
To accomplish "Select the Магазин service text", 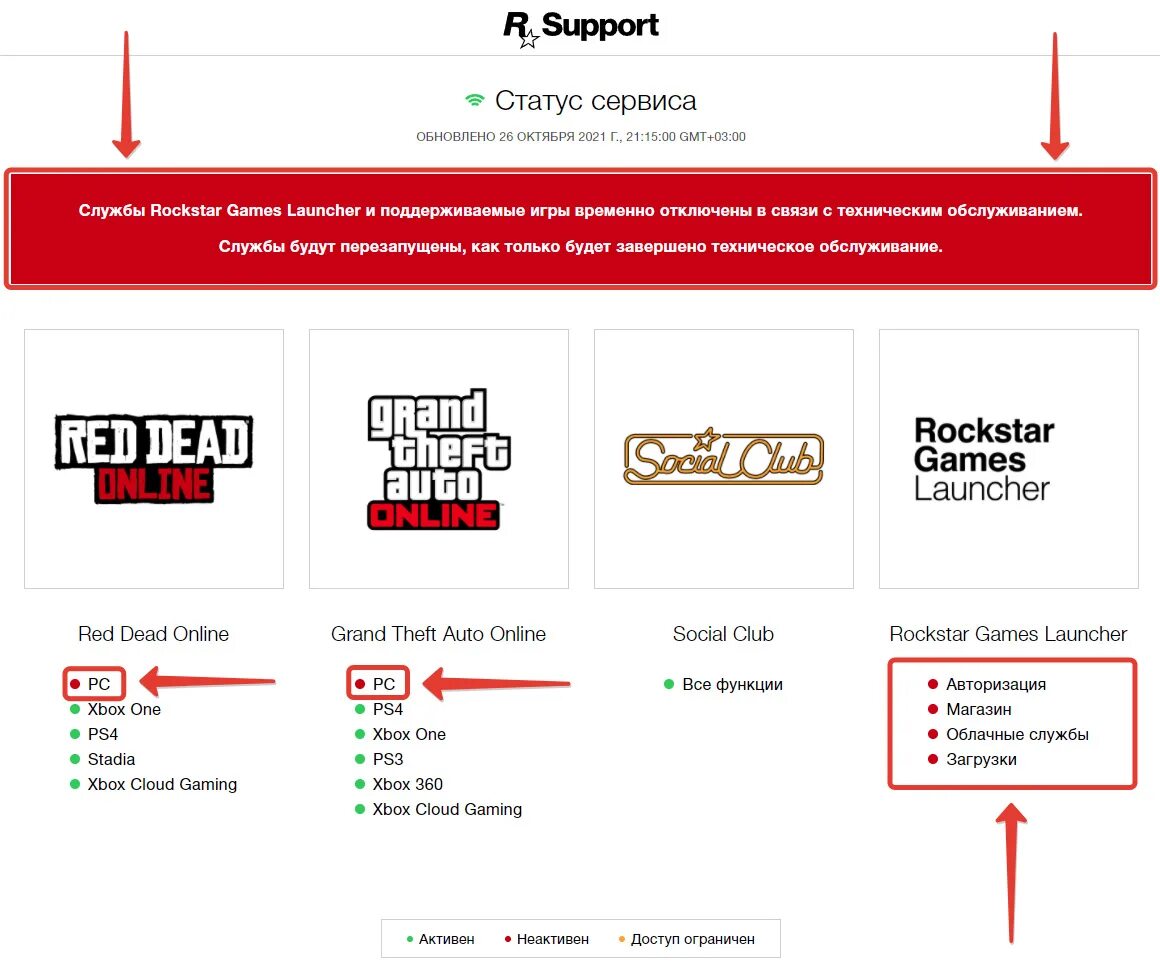I will 979,709.
